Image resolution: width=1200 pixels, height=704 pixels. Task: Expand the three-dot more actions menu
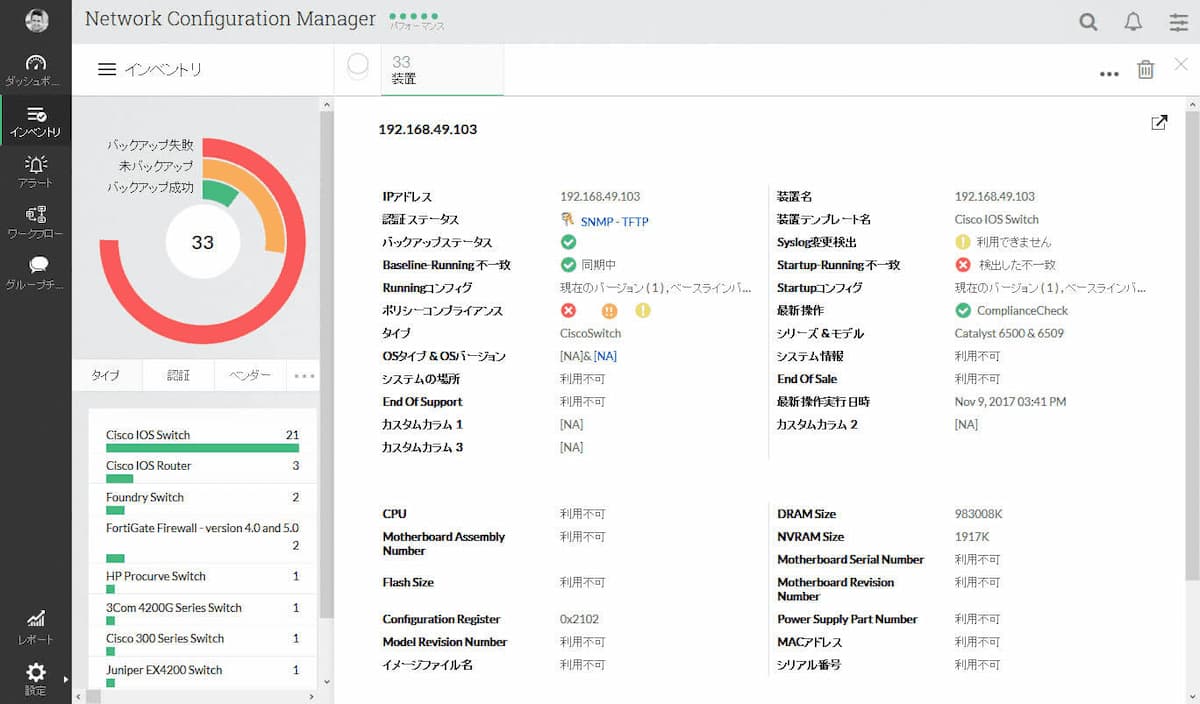pos(1109,73)
